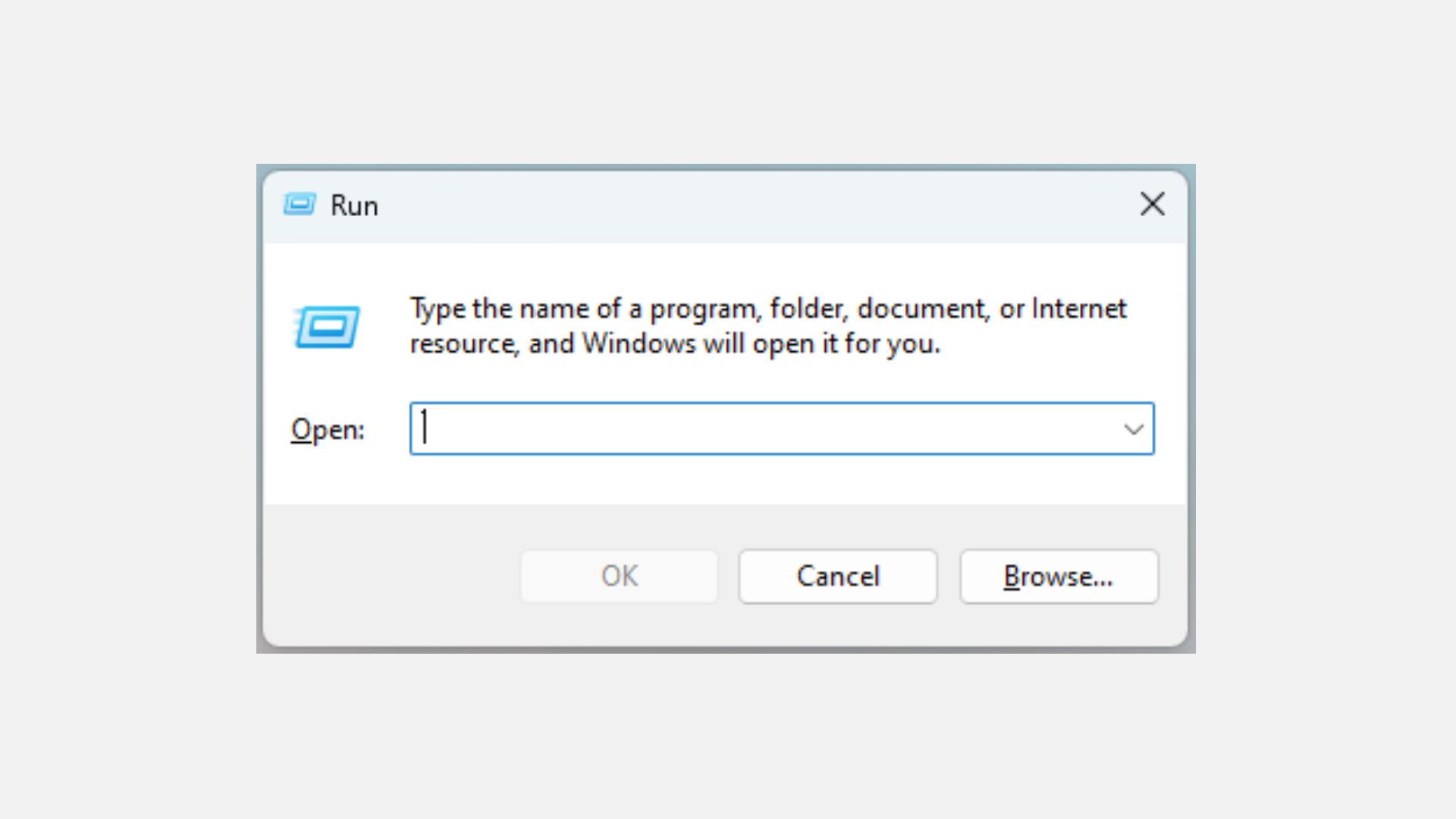Click the Browse... button

(x=1059, y=577)
